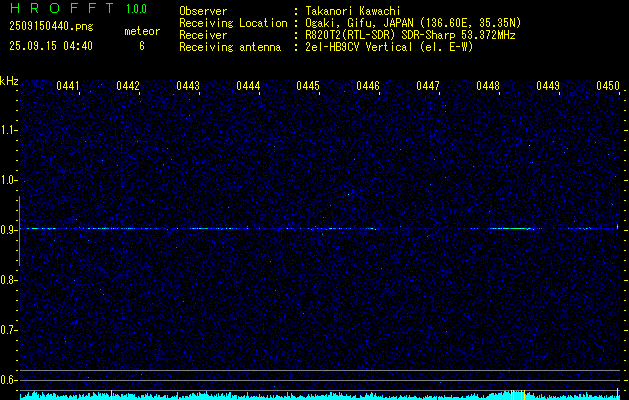Click the meteor count value 6
This screenshot has height=400, width=629.
pyautogui.click(x=141, y=46)
